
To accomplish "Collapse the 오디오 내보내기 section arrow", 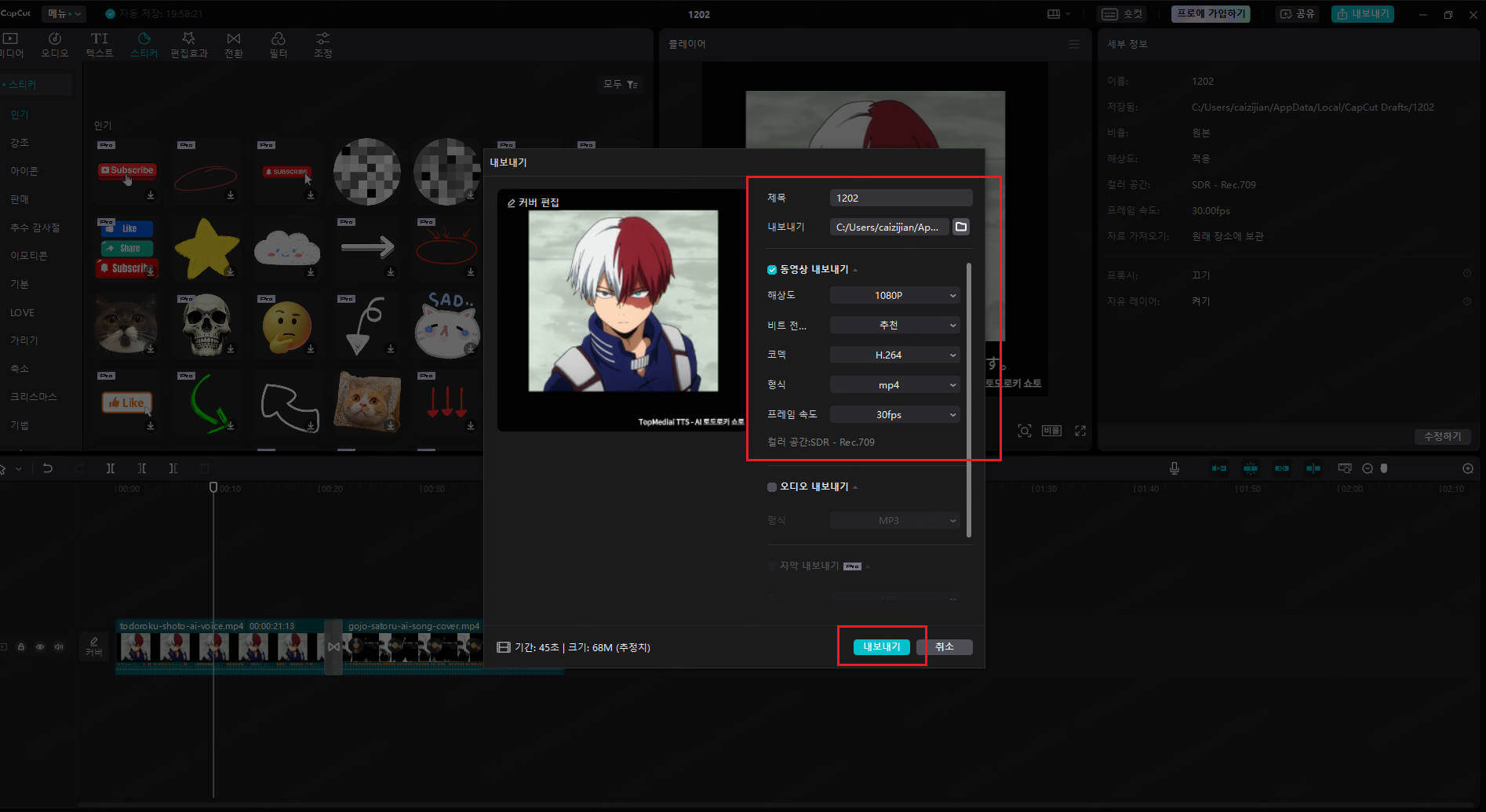I will [855, 487].
